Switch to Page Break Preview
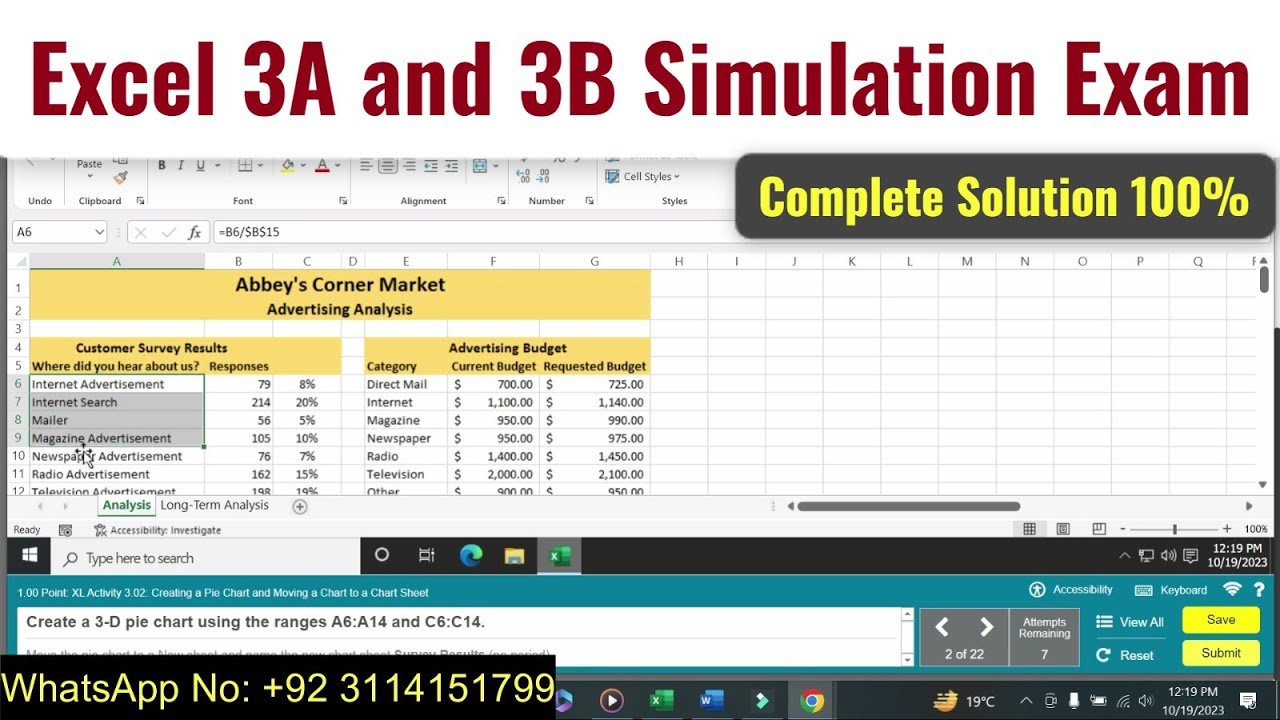Image resolution: width=1280 pixels, height=720 pixels. click(x=1098, y=529)
